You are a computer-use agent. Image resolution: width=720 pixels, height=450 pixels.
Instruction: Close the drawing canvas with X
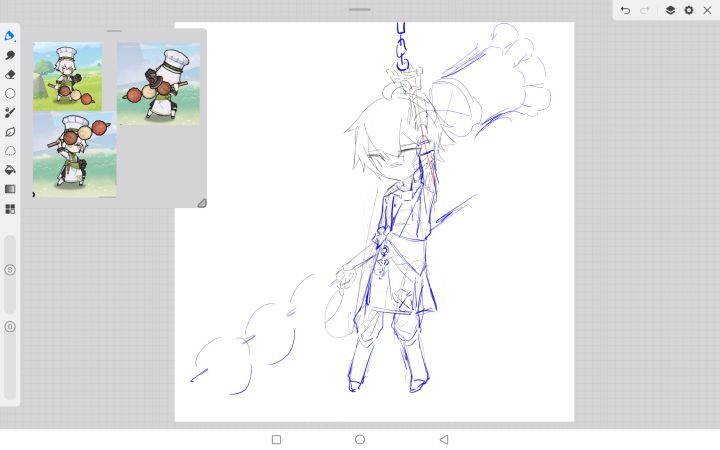coord(707,10)
